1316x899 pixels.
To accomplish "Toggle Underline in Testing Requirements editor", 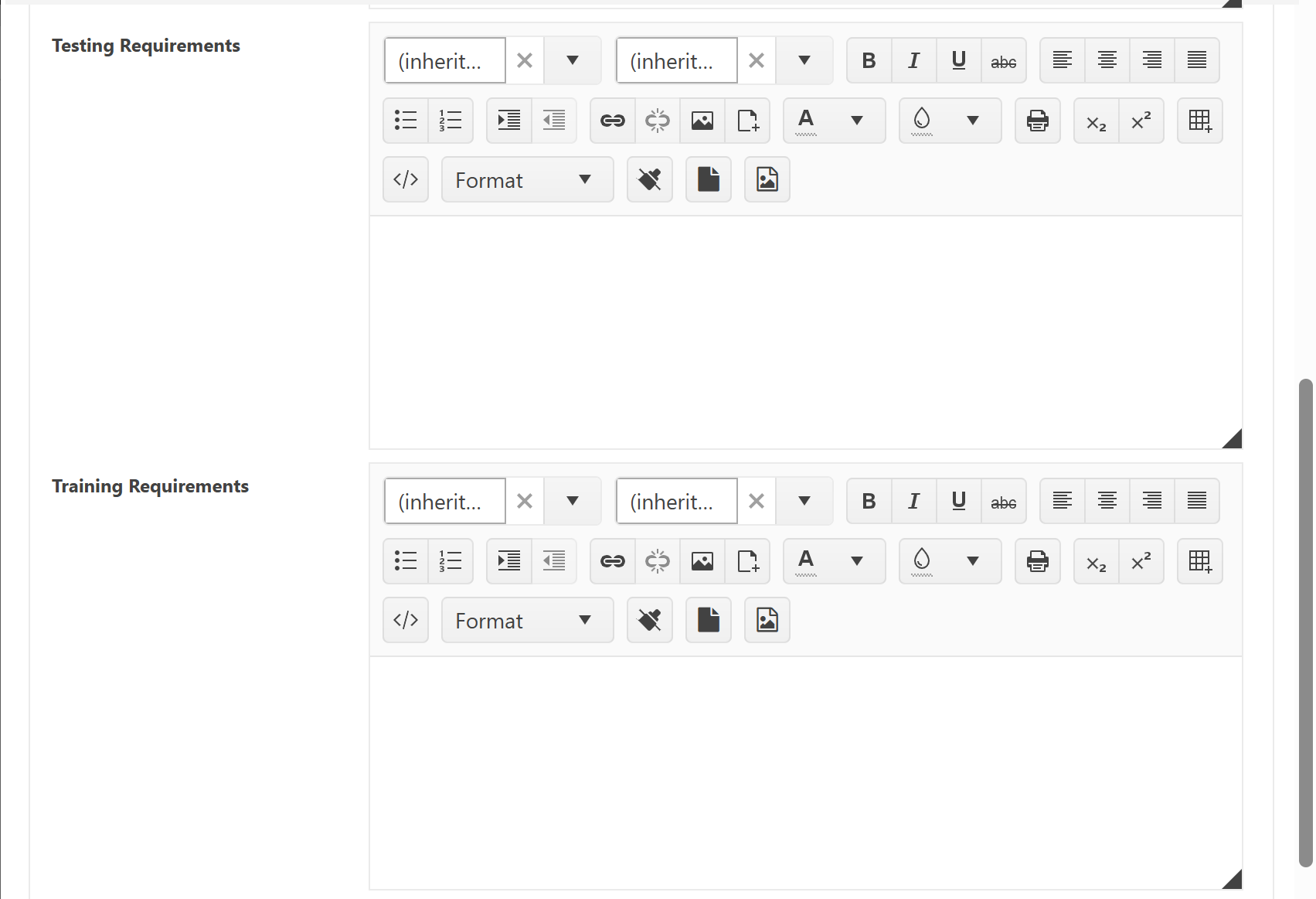I will (x=958, y=60).
